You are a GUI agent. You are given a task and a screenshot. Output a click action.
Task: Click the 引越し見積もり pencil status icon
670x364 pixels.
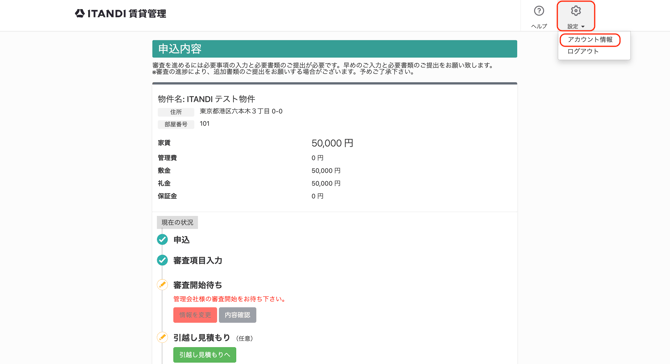[162, 338]
